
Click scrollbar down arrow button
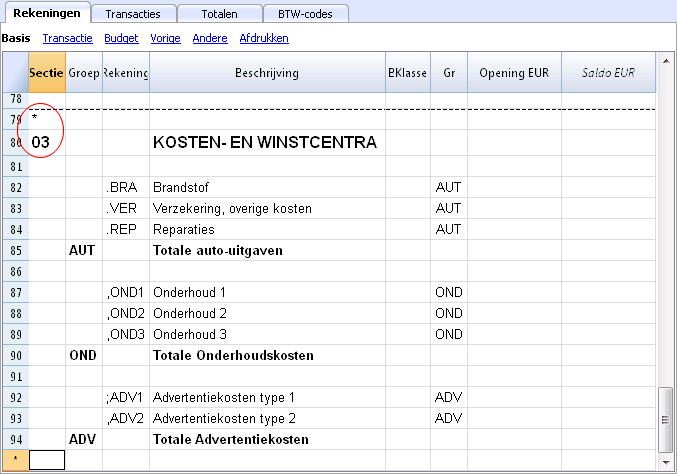coord(666,461)
